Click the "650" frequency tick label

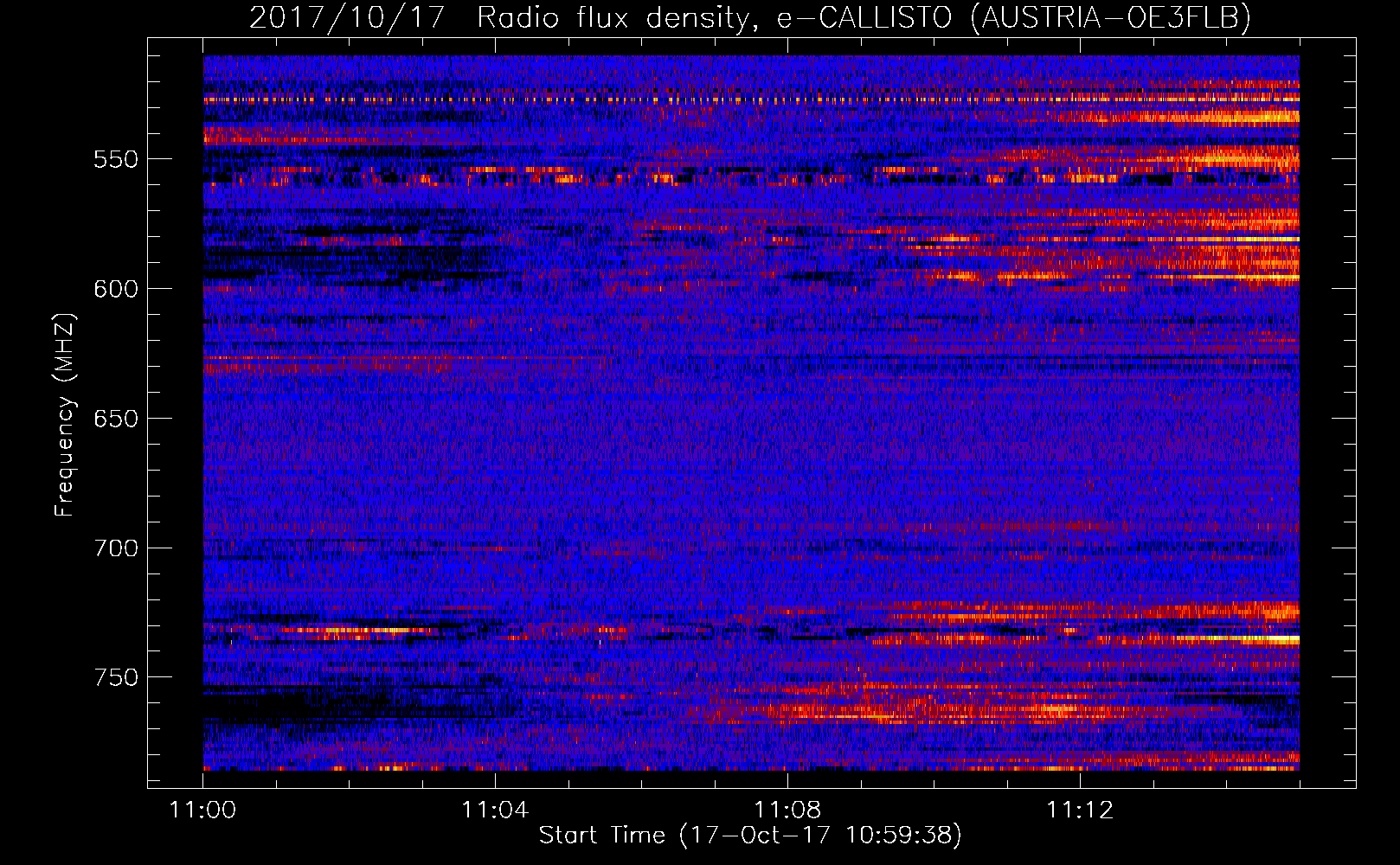[116, 419]
